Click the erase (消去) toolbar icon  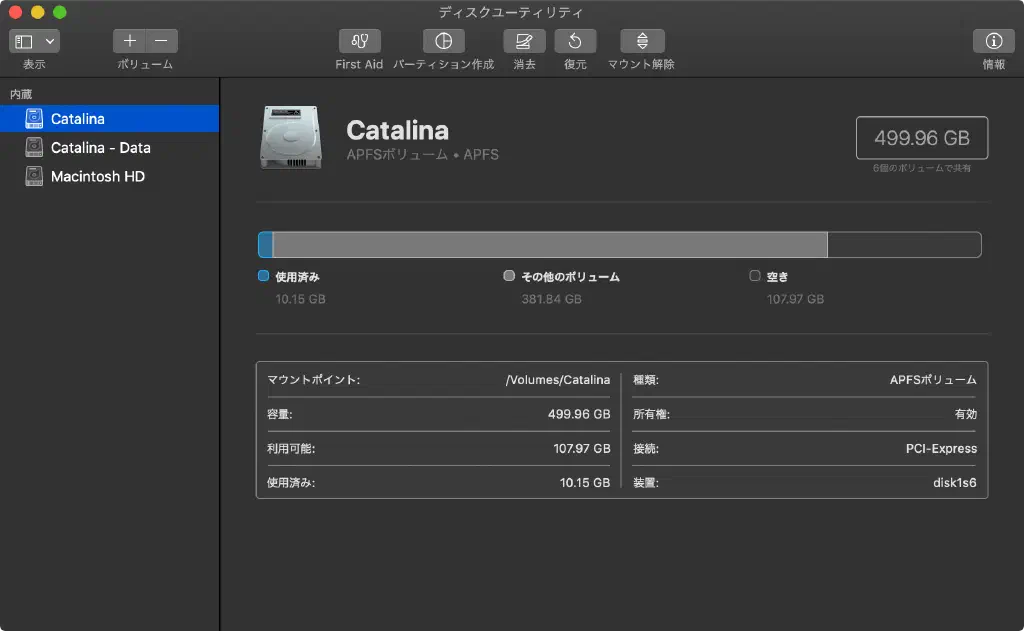pyautogui.click(x=524, y=41)
